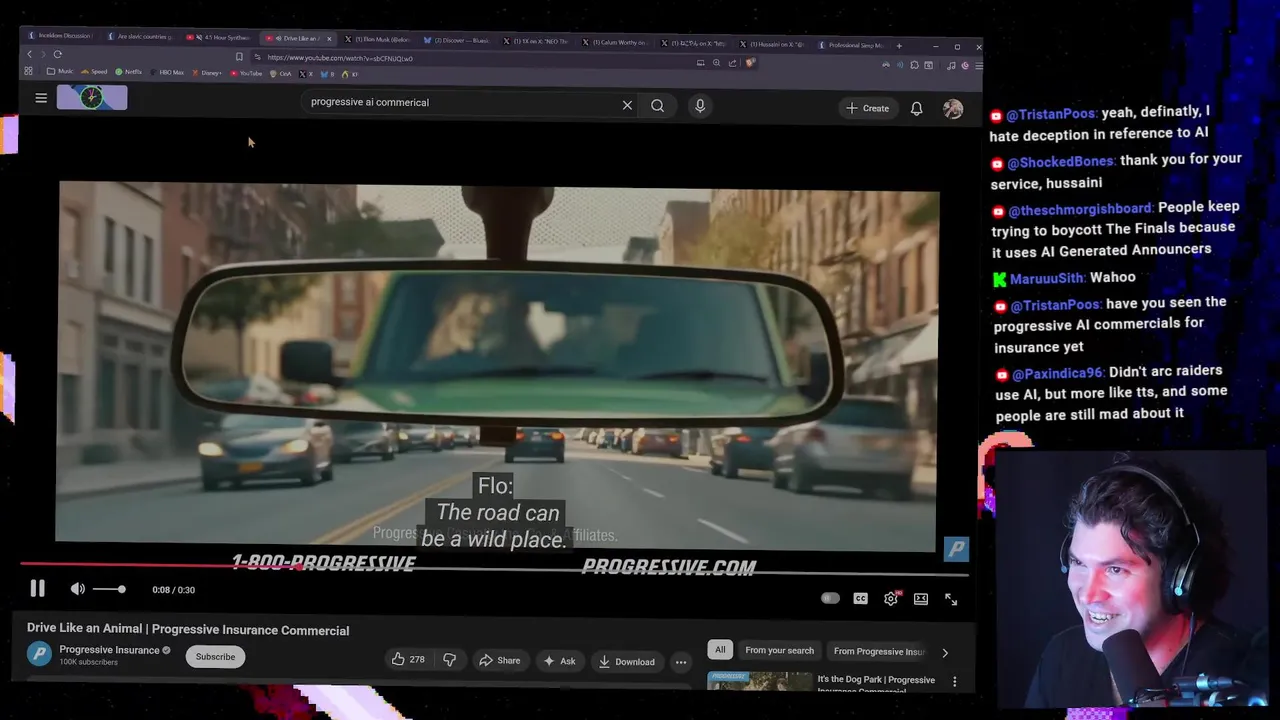This screenshot has width=1280, height=720.
Task: Open the Create button
Action: tap(867, 108)
